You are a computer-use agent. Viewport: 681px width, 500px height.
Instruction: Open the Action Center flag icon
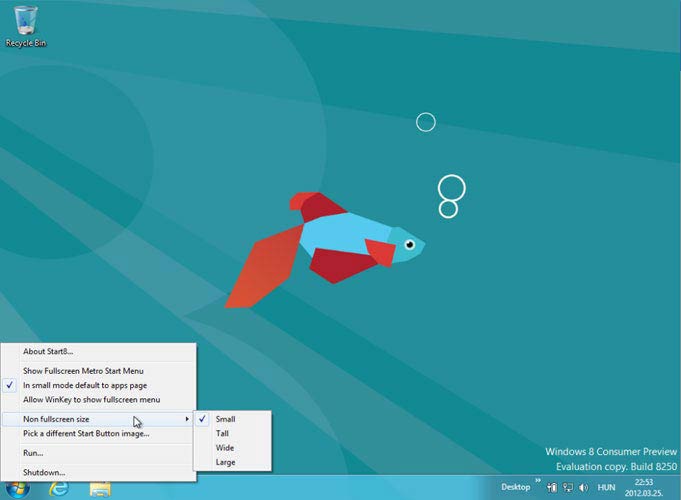tap(551, 487)
